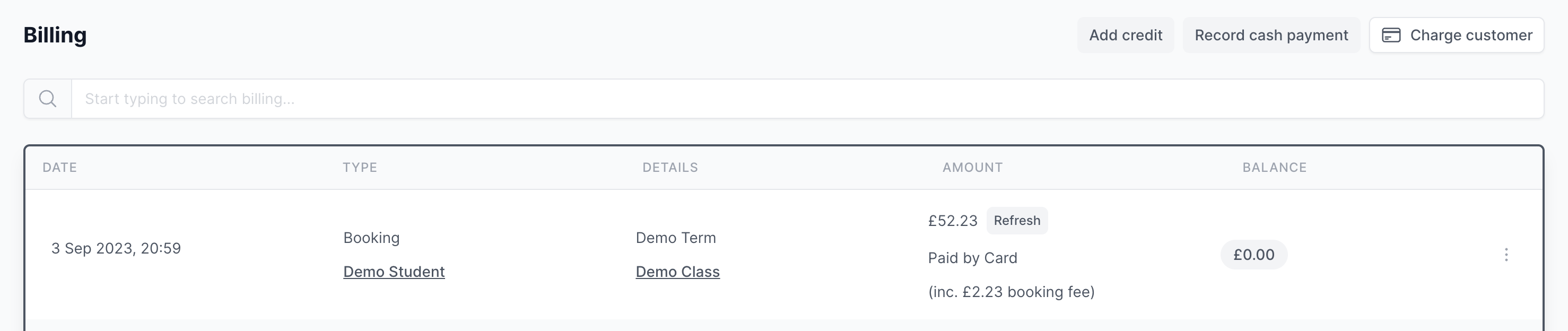Click the TYPE column header

pyautogui.click(x=360, y=167)
